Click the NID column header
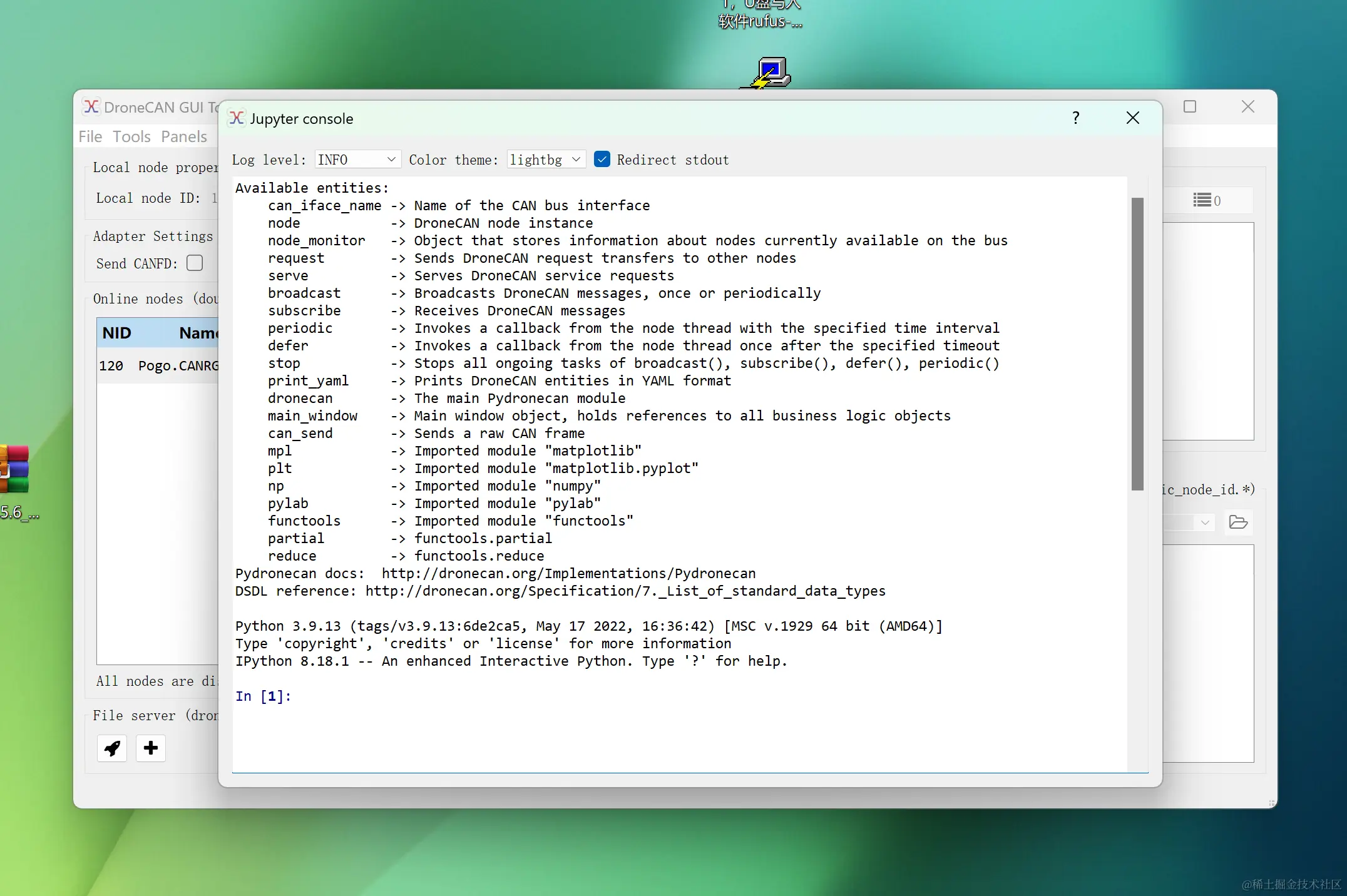The height and width of the screenshot is (896, 1347). pyautogui.click(x=117, y=333)
